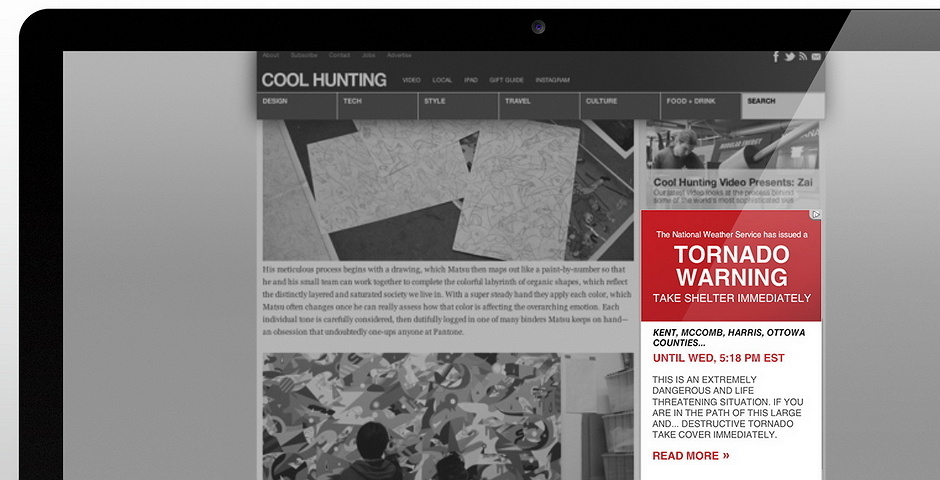Open the Advertise link
This screenshot has height=480, width=940.
coord(399,55)
